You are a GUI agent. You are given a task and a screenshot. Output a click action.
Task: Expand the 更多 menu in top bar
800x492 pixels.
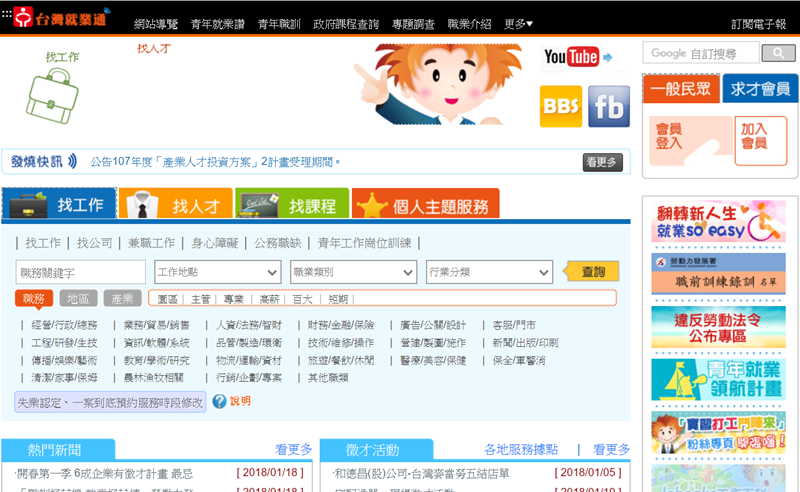[518, 24]
